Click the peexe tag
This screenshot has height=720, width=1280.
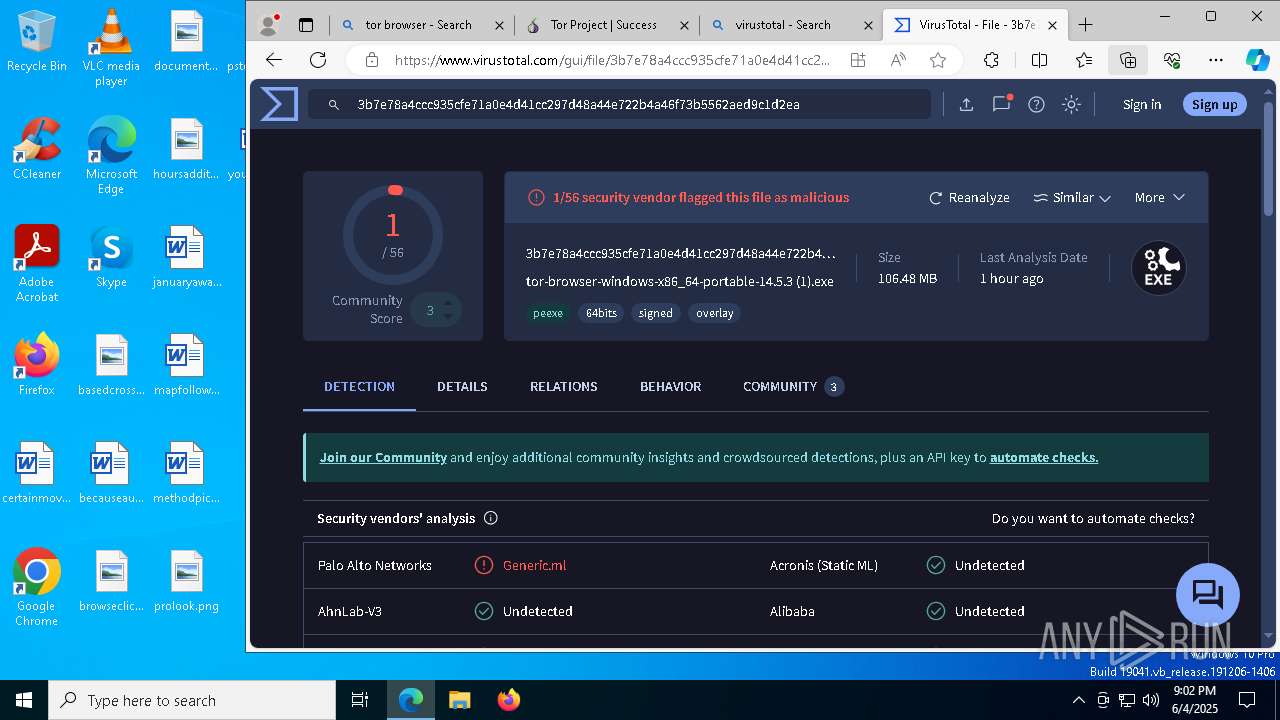pyautogui.click(x=547, y=313)
